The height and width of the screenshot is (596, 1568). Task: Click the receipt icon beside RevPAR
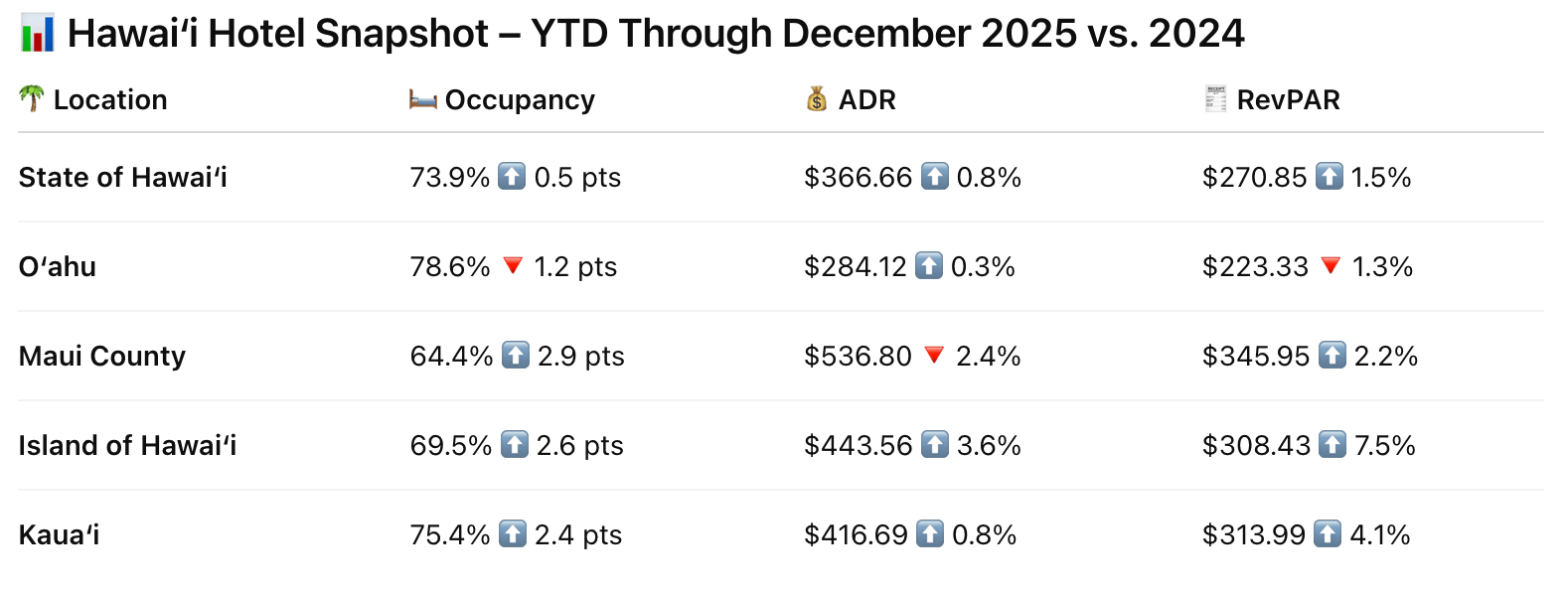1215,99
